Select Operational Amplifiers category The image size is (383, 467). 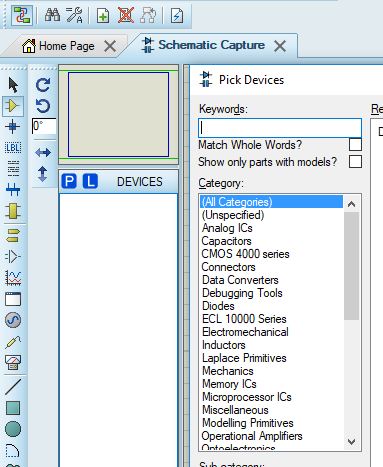click(x=271, y=436)
